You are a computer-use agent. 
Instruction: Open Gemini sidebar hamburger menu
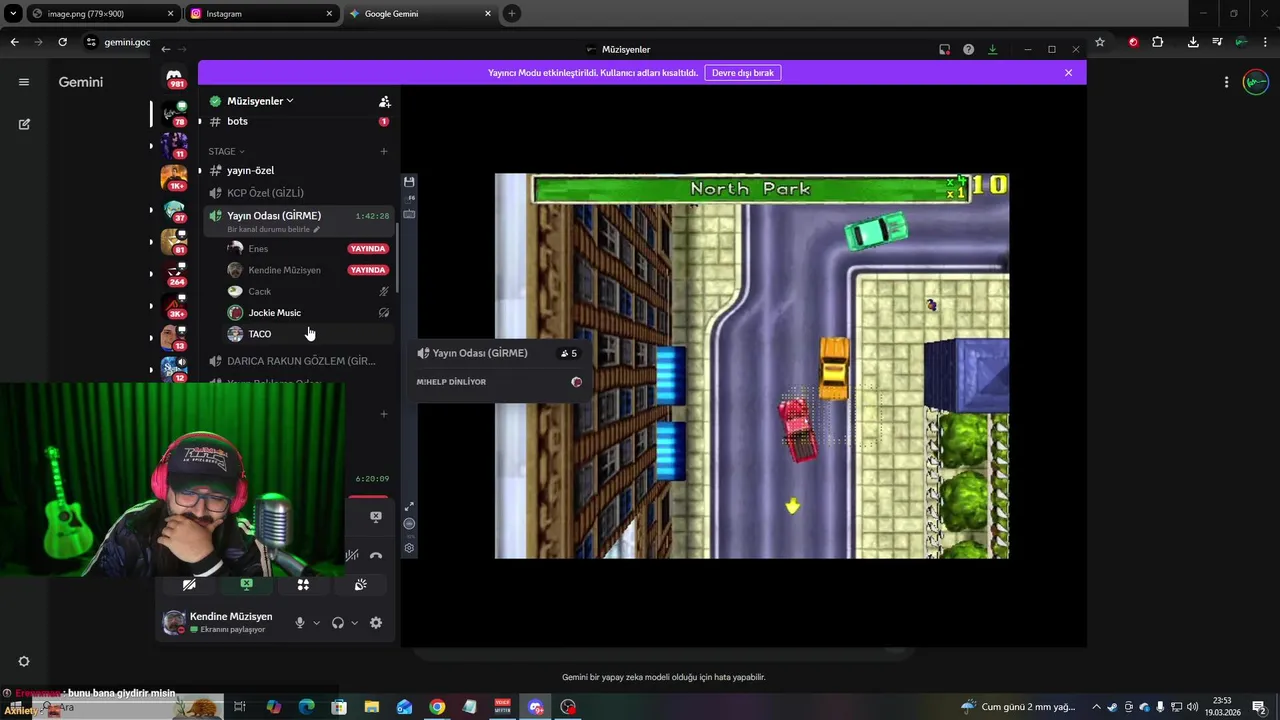pyautogui.click(x=24, y=82)
